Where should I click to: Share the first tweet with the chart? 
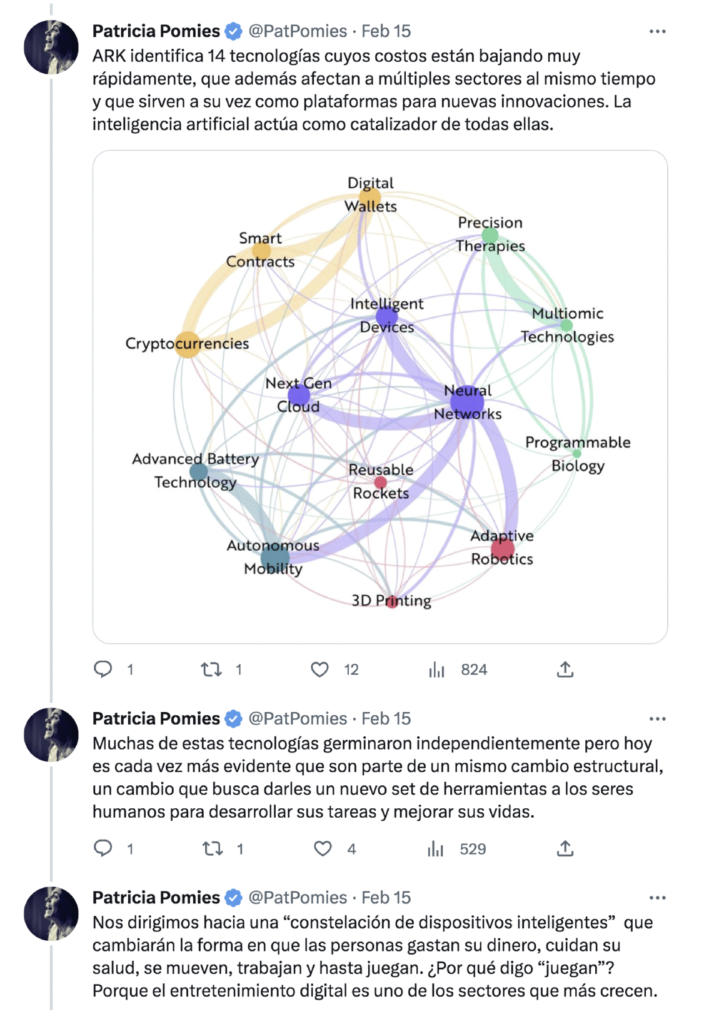coord(564,669)
